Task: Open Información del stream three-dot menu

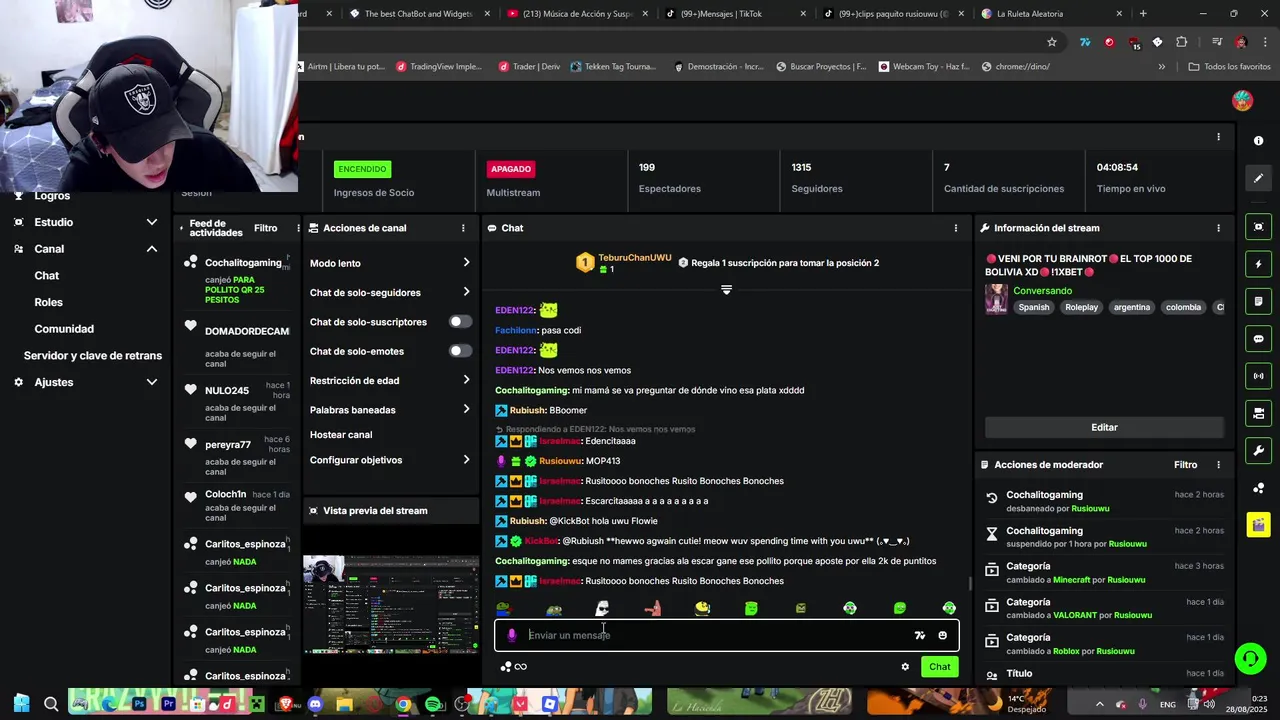Action: pyautogui.click(x=1218, y=228)
